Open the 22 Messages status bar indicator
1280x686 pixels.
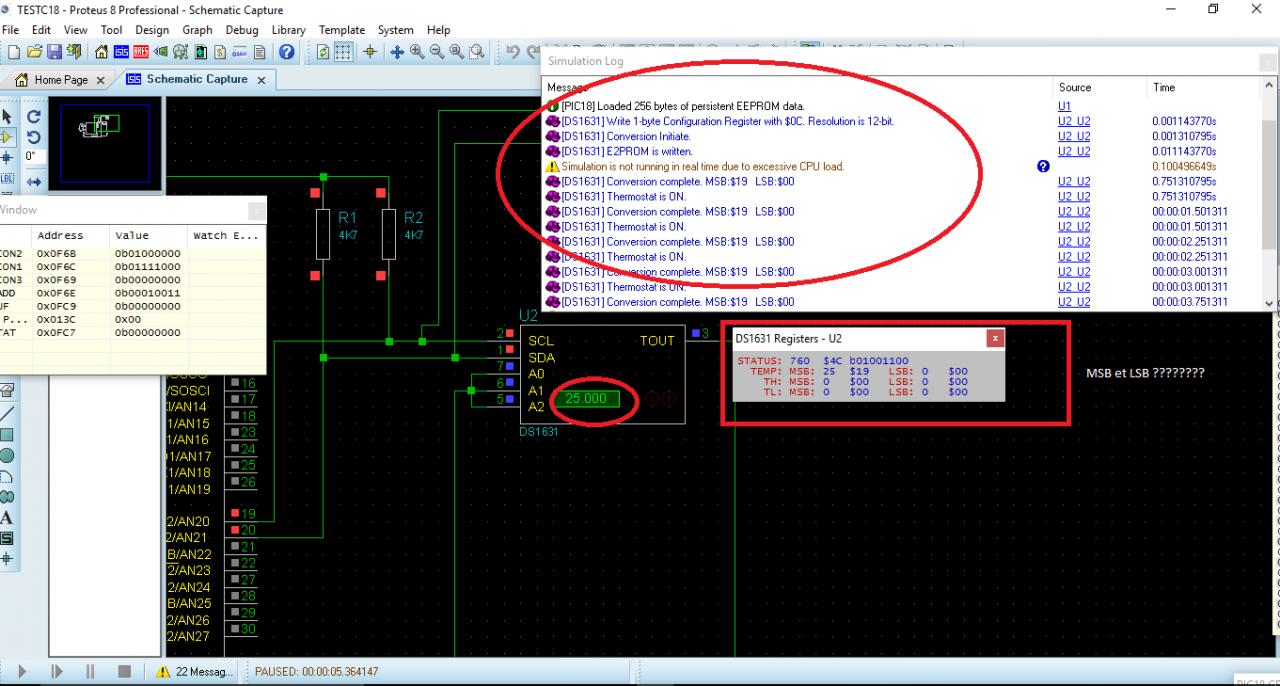(x=195, y=672)
